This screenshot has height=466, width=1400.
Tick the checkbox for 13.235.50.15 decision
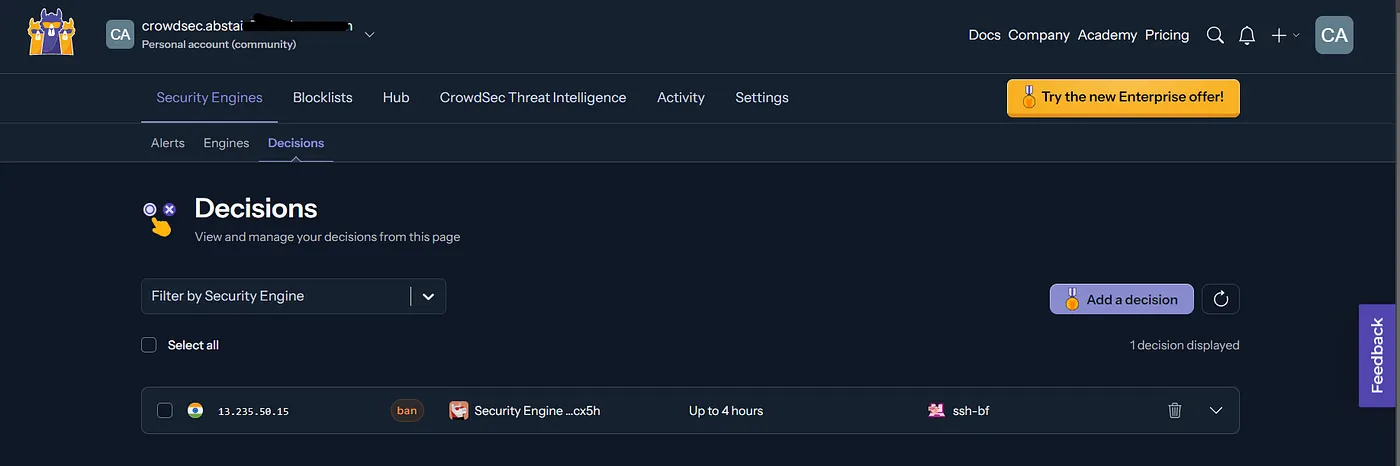165,410
